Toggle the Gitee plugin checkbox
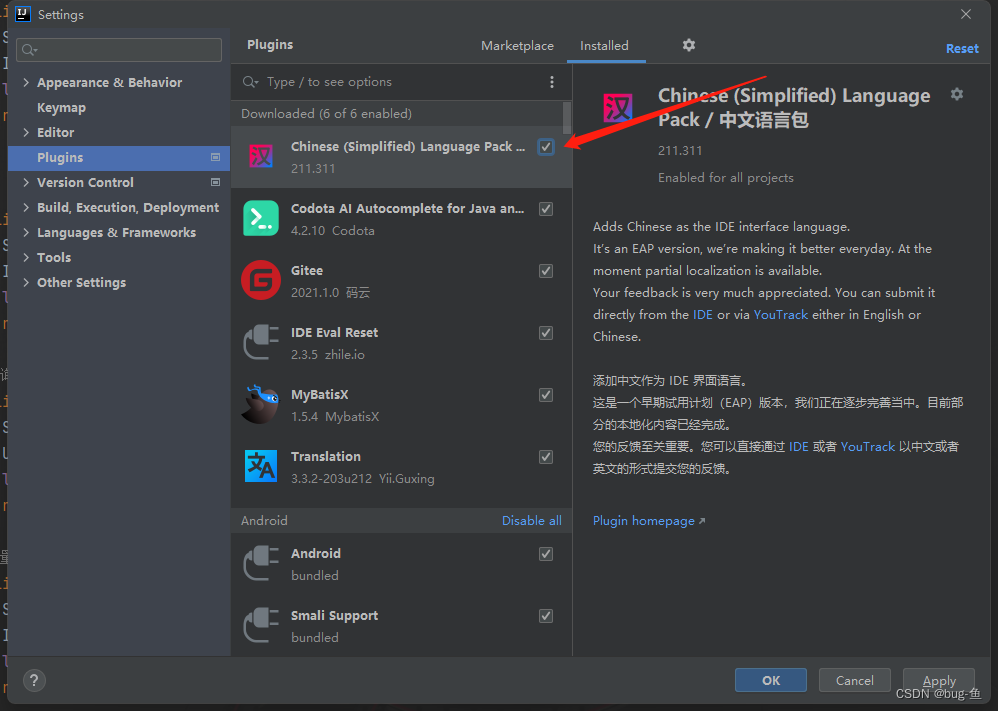The image size is (998, 711). coord(545,271)
